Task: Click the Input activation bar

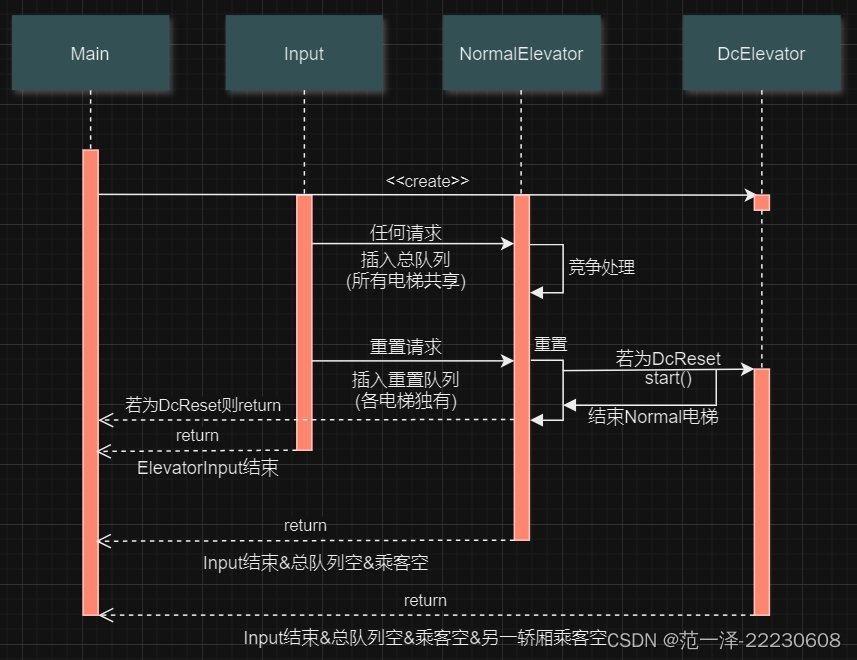Action: tap(304, 320)
